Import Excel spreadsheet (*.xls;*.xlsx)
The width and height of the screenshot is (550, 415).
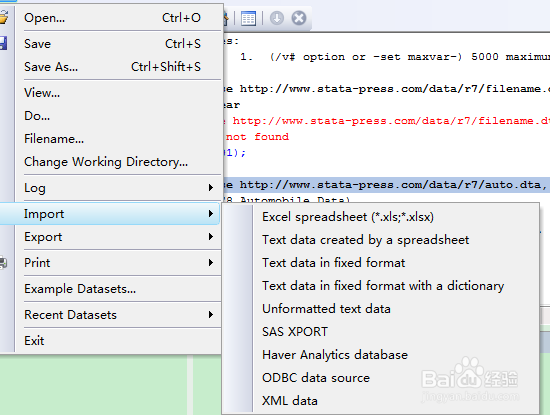[x=381, y=217]
